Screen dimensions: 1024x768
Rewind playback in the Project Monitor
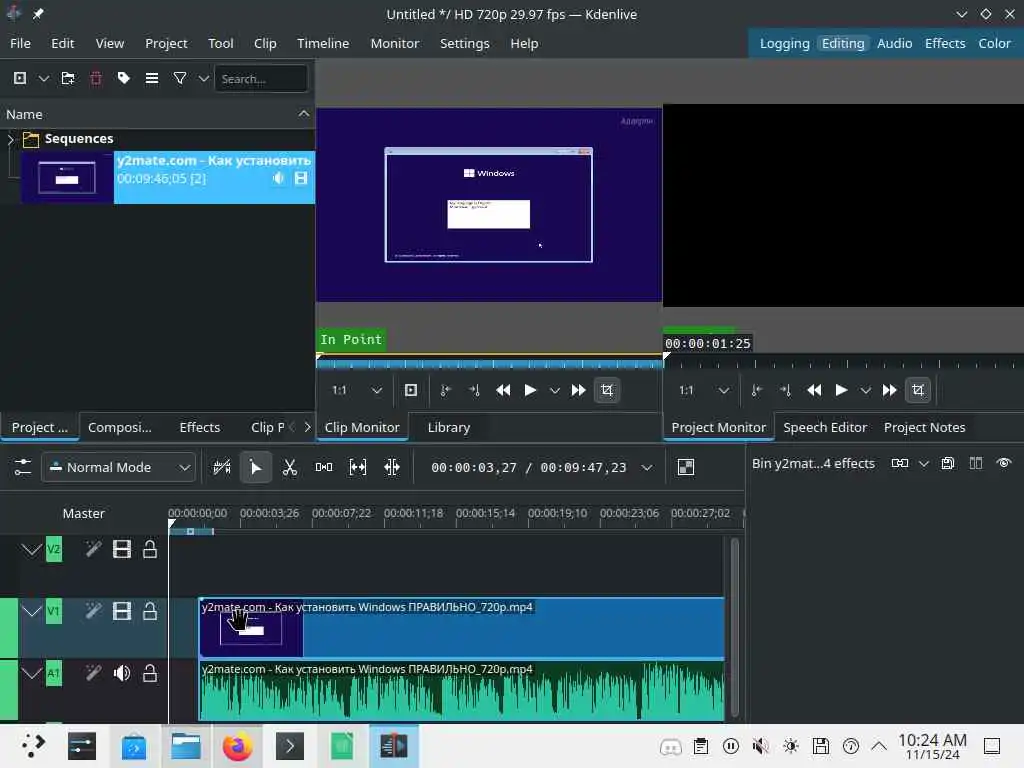[x=814, y=391]
